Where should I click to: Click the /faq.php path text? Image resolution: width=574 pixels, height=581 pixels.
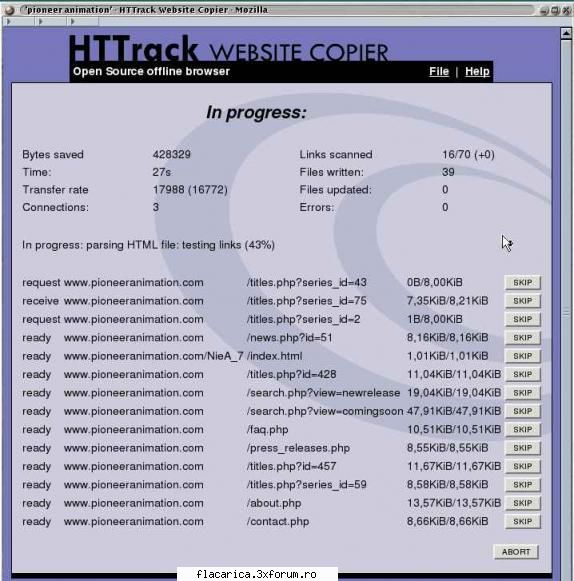click(x=267, y=429)
